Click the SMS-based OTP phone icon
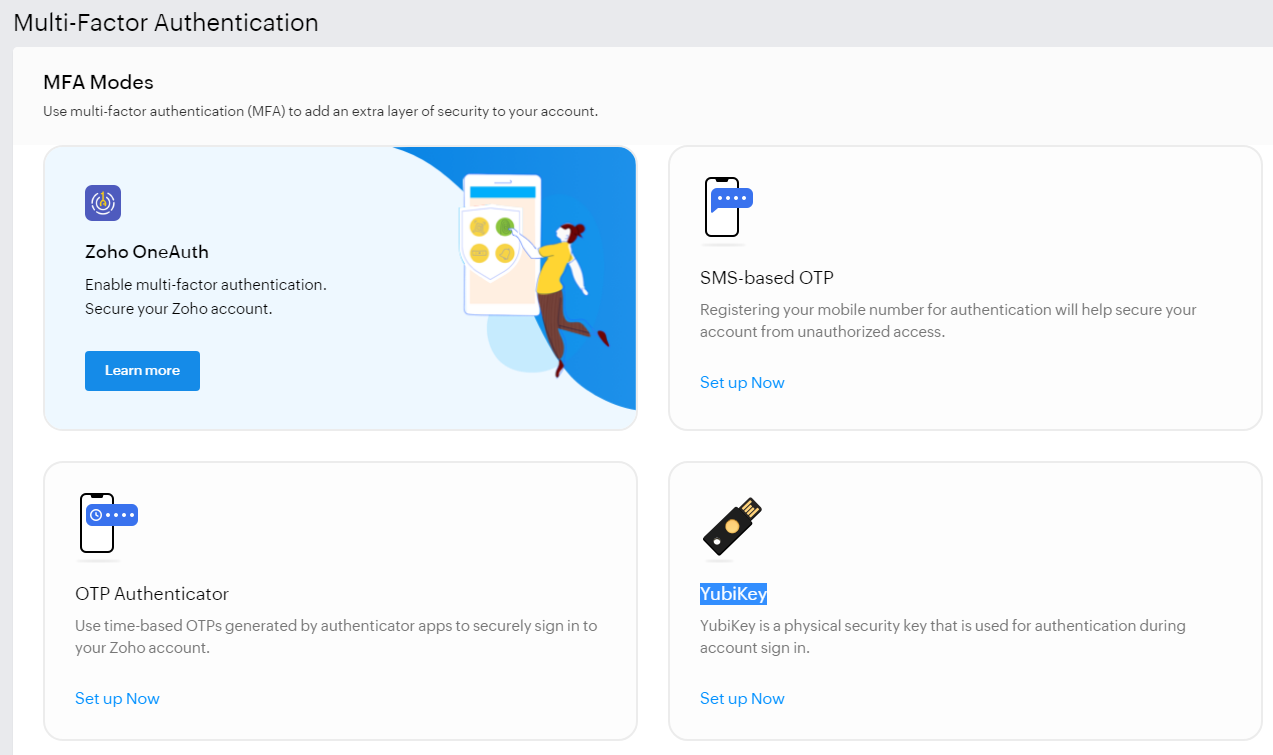 728,208
